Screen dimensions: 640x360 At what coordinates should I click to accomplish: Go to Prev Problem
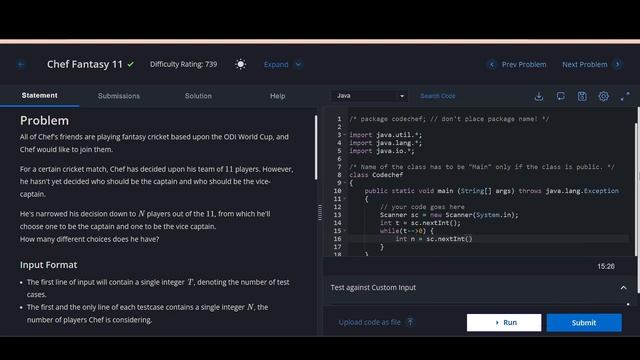524,64
